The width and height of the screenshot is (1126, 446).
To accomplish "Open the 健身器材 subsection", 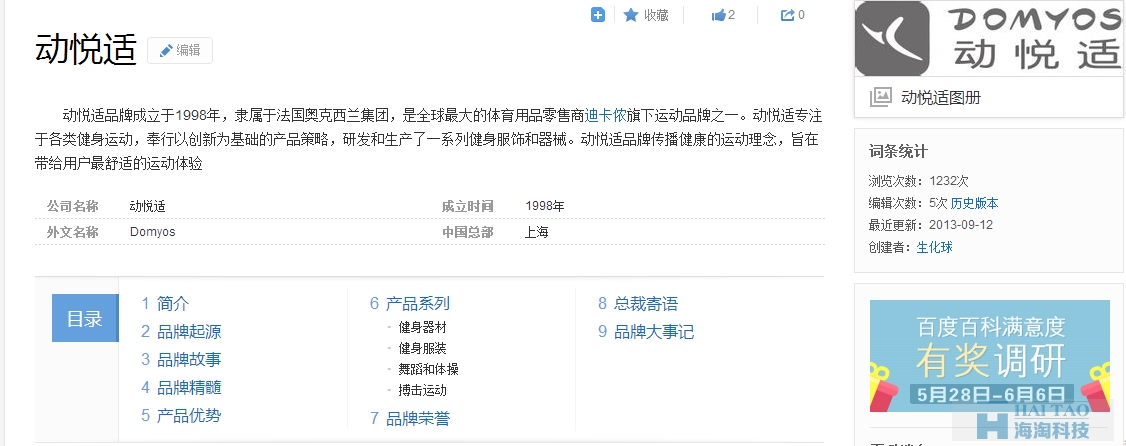I will pyautogui.click(x=422, y=327).
